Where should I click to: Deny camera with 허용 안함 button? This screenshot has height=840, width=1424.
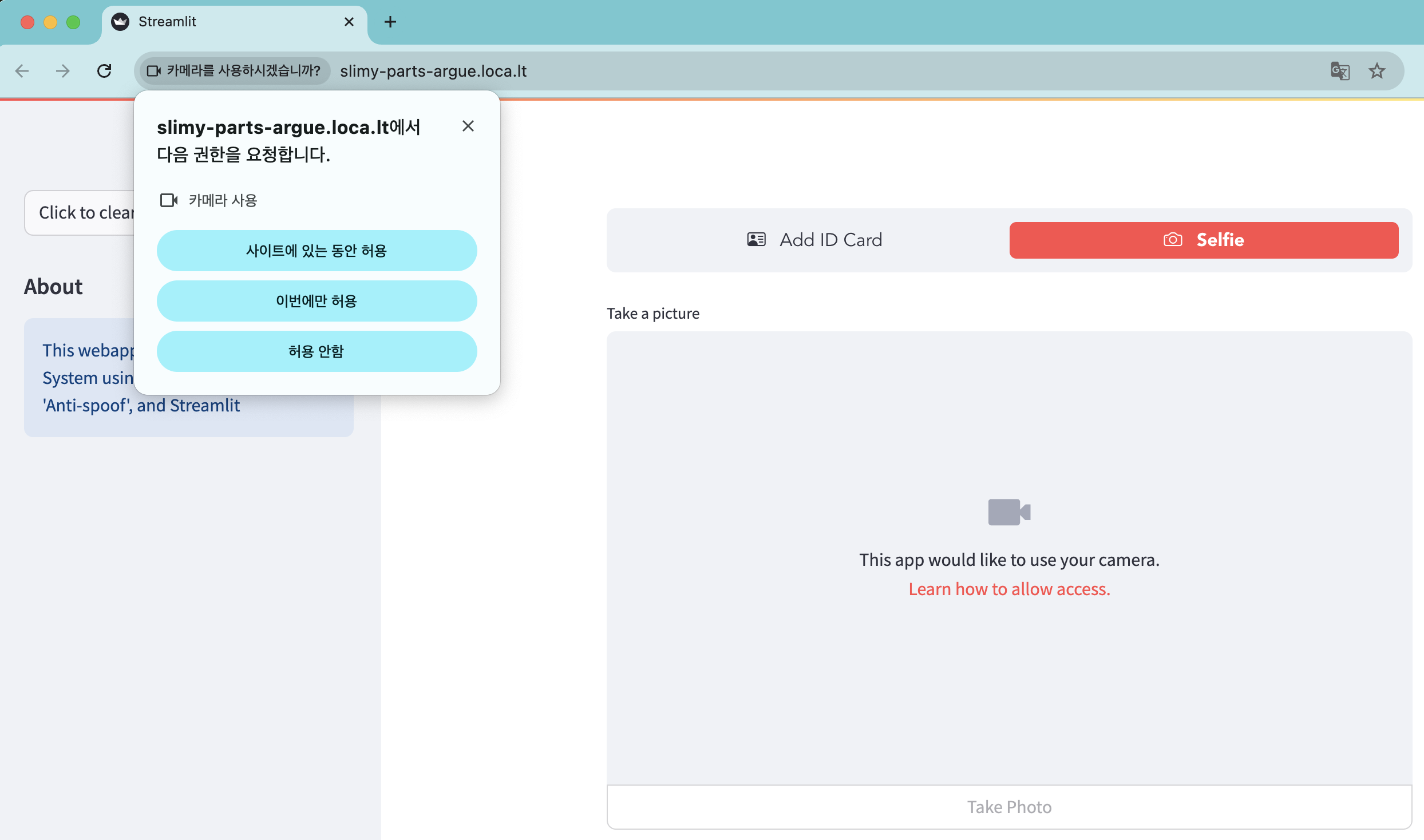click(x=317, y=351)
